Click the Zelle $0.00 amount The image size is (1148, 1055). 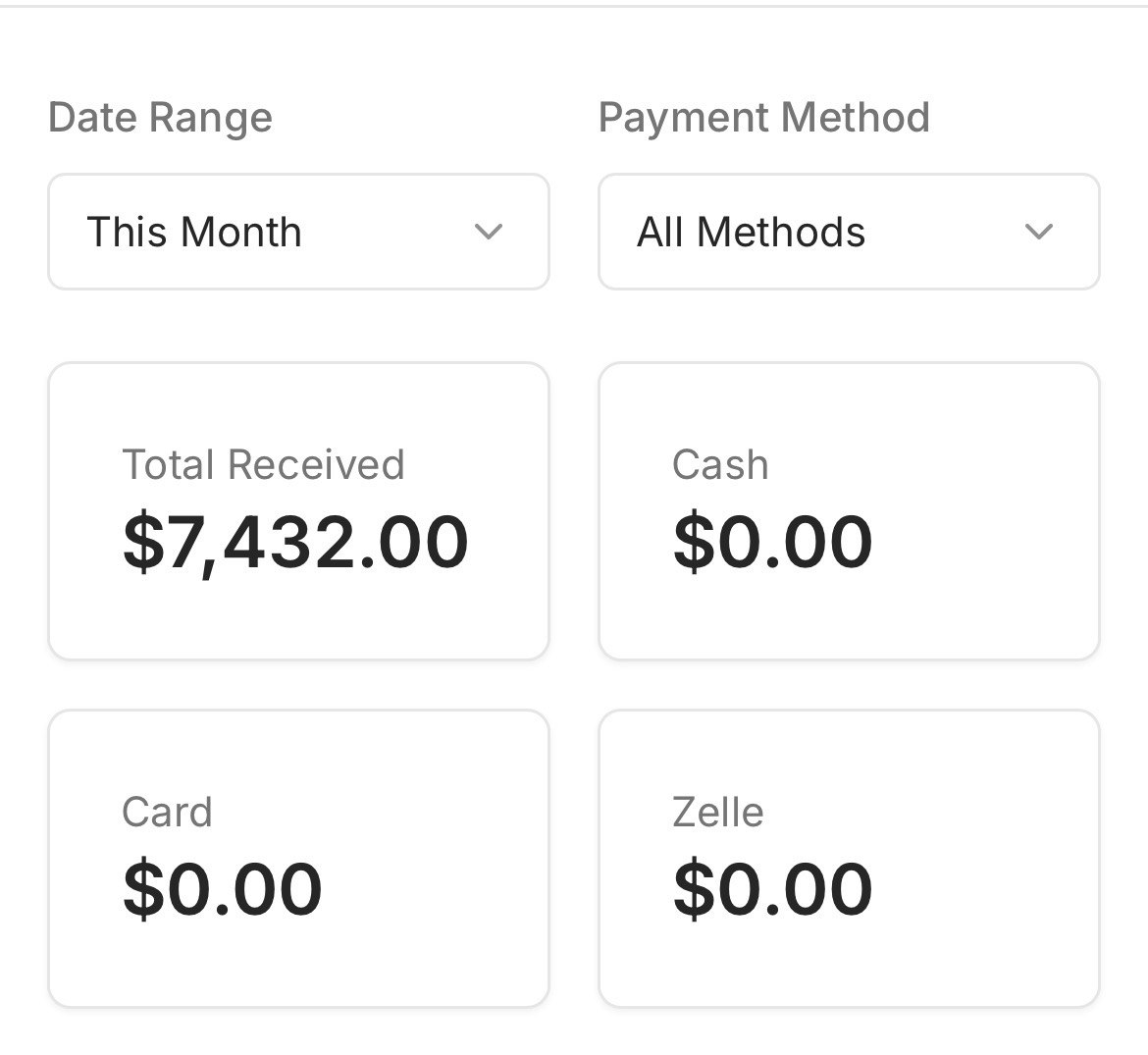tap(772, 889)
